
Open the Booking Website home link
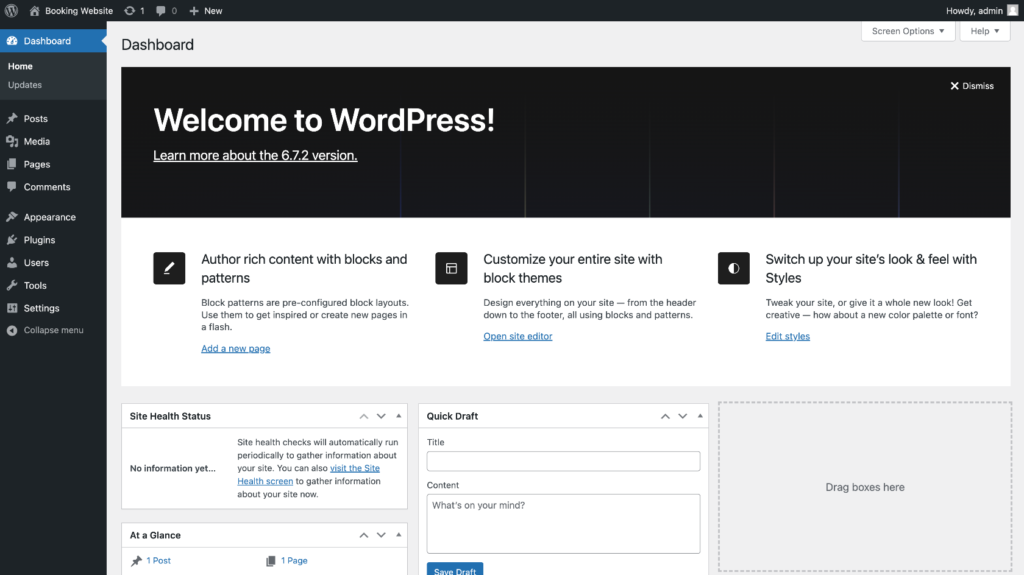click(71, 10)
